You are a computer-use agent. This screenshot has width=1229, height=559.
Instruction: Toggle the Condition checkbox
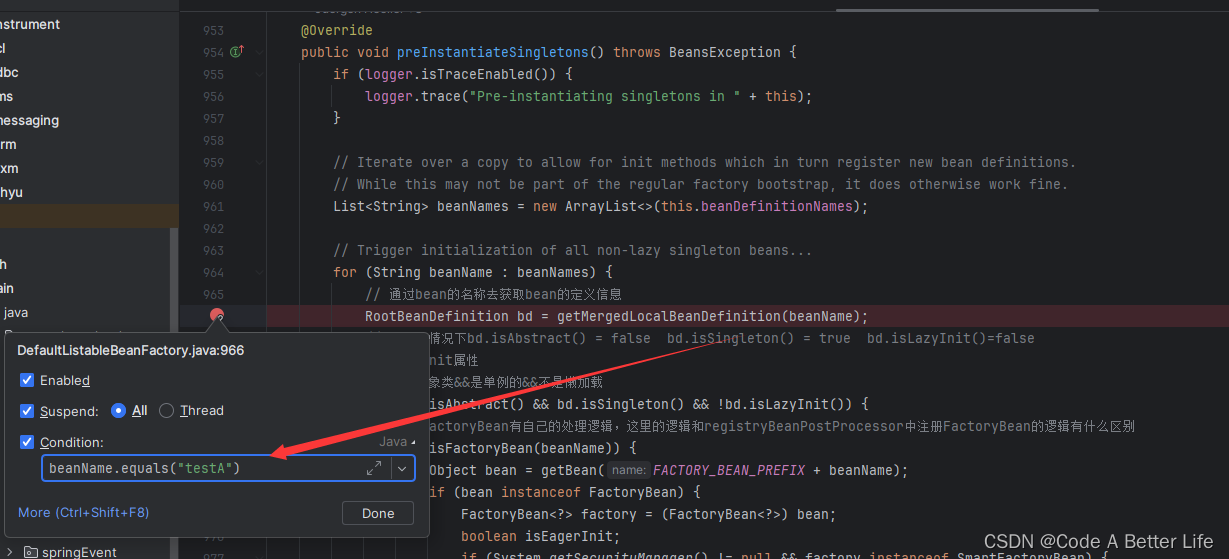point(27,442)
